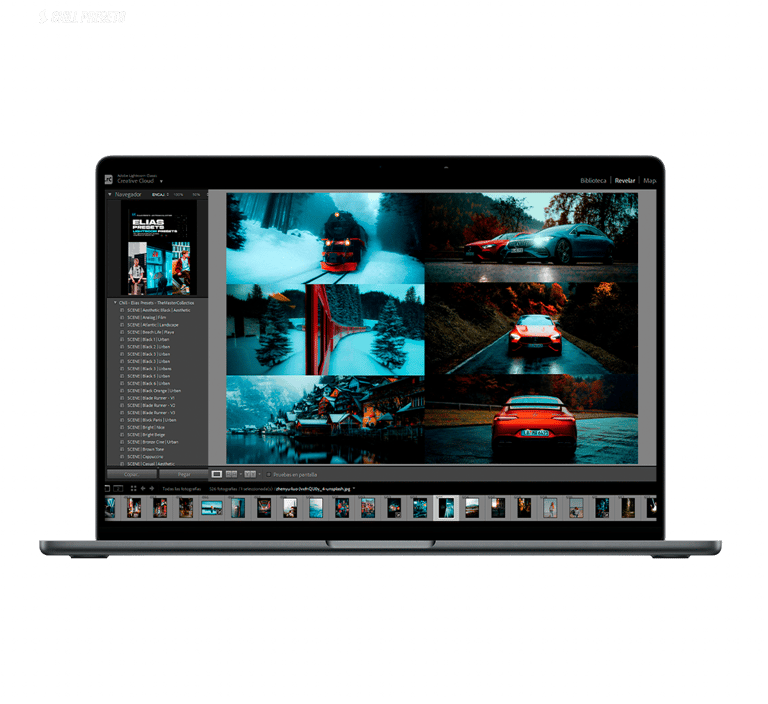Select ENCAJ zoom option in Navegador
This screenshot has height=704, width=768.
coord(158,195)
